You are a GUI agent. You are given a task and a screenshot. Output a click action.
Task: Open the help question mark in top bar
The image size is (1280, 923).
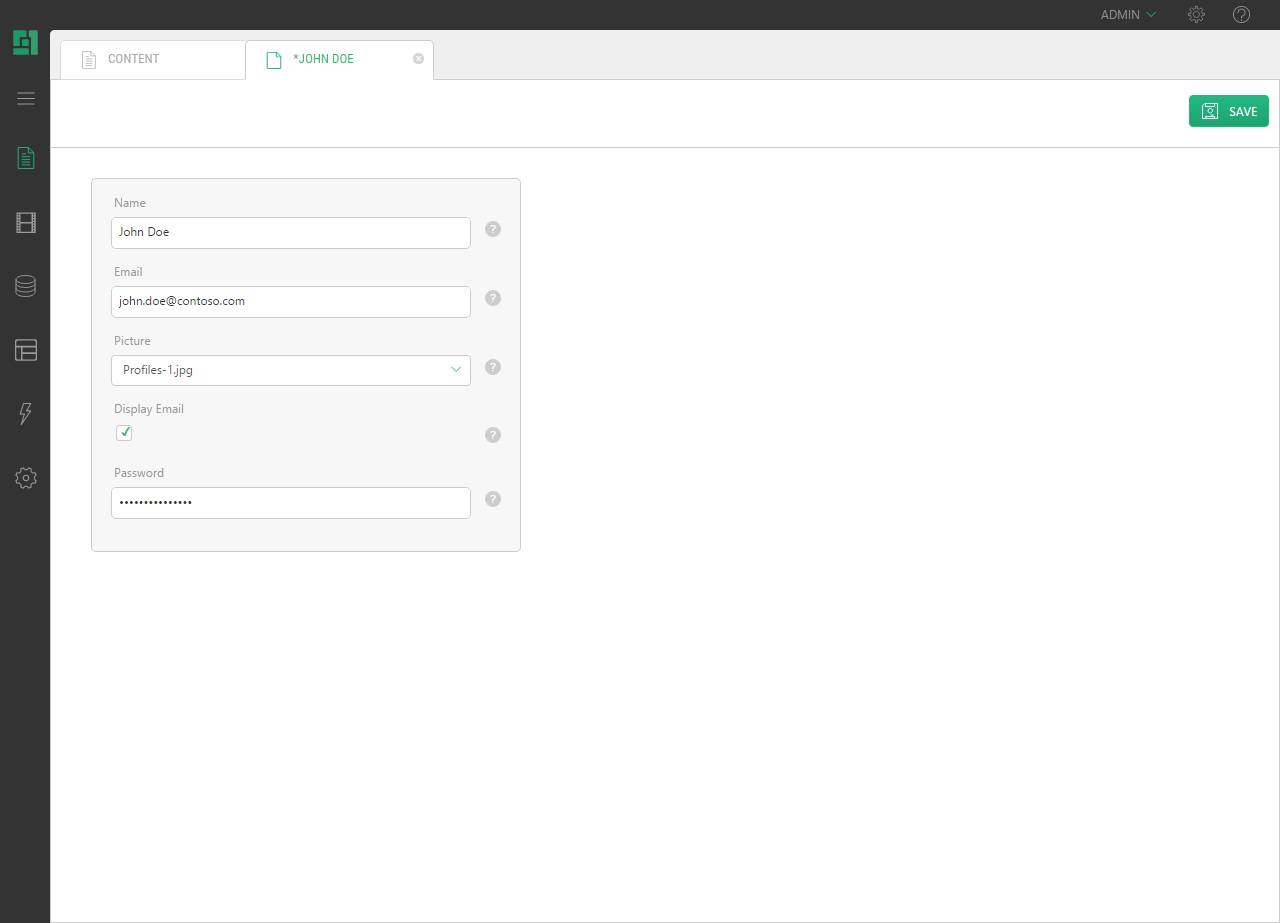pyautogui.click(x=1242, y=15)
